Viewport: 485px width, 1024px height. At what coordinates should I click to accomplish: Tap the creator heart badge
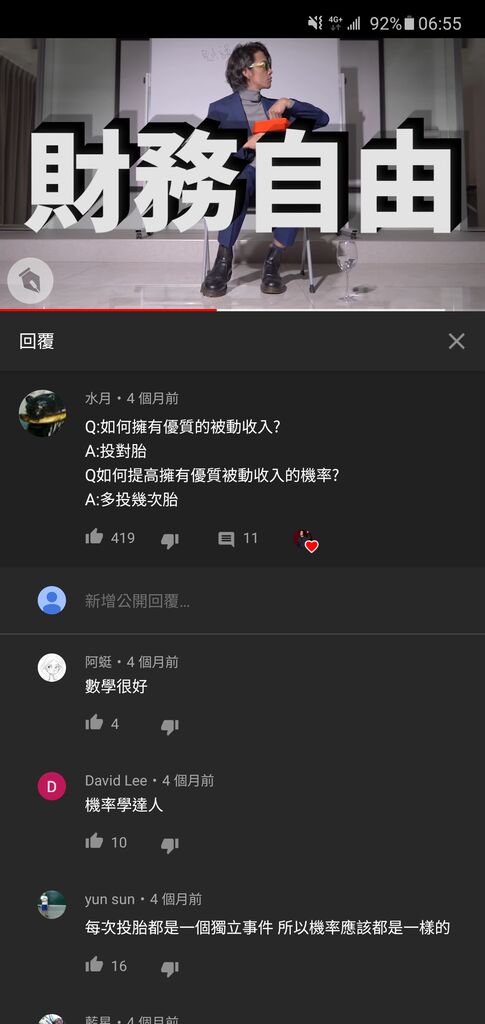click(x=305, y=541)
